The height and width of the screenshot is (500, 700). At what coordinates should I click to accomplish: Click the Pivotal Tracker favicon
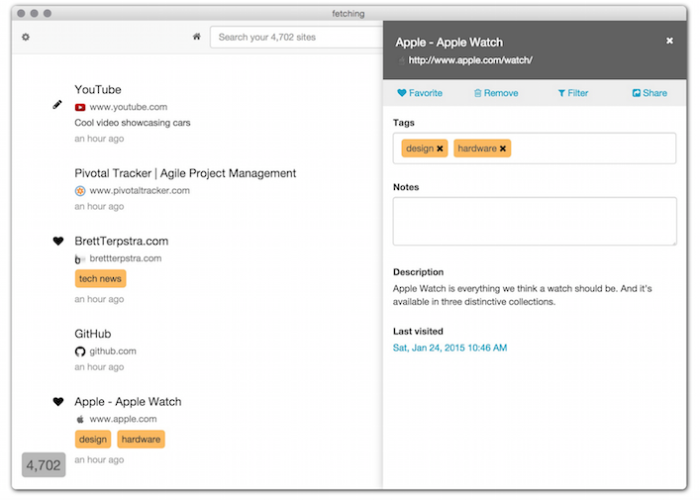[x=80, y=191]
